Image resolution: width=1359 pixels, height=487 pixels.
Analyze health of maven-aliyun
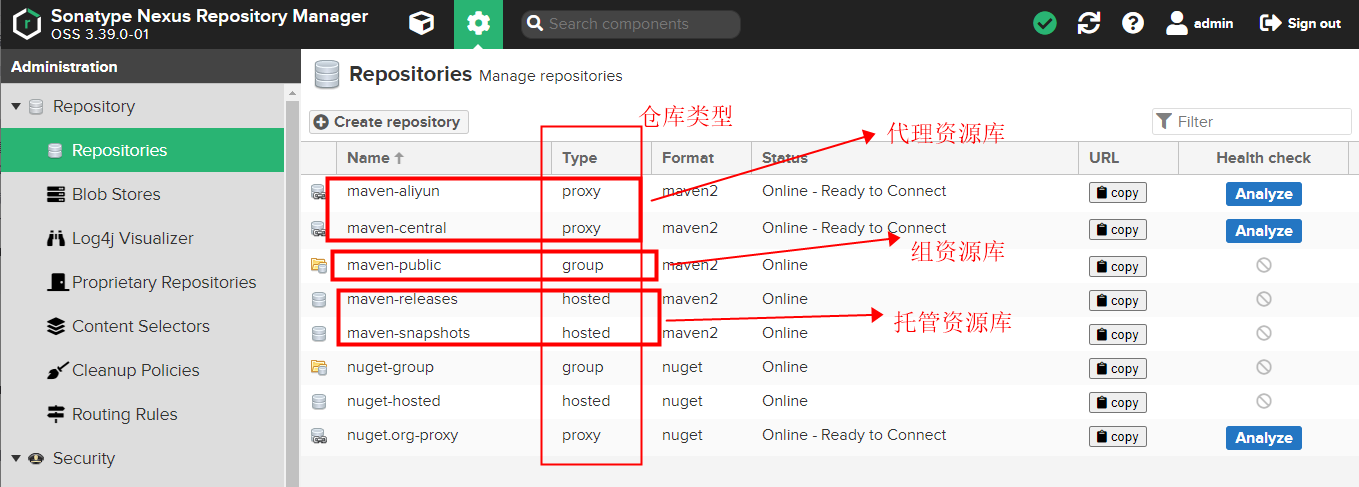1264,194
